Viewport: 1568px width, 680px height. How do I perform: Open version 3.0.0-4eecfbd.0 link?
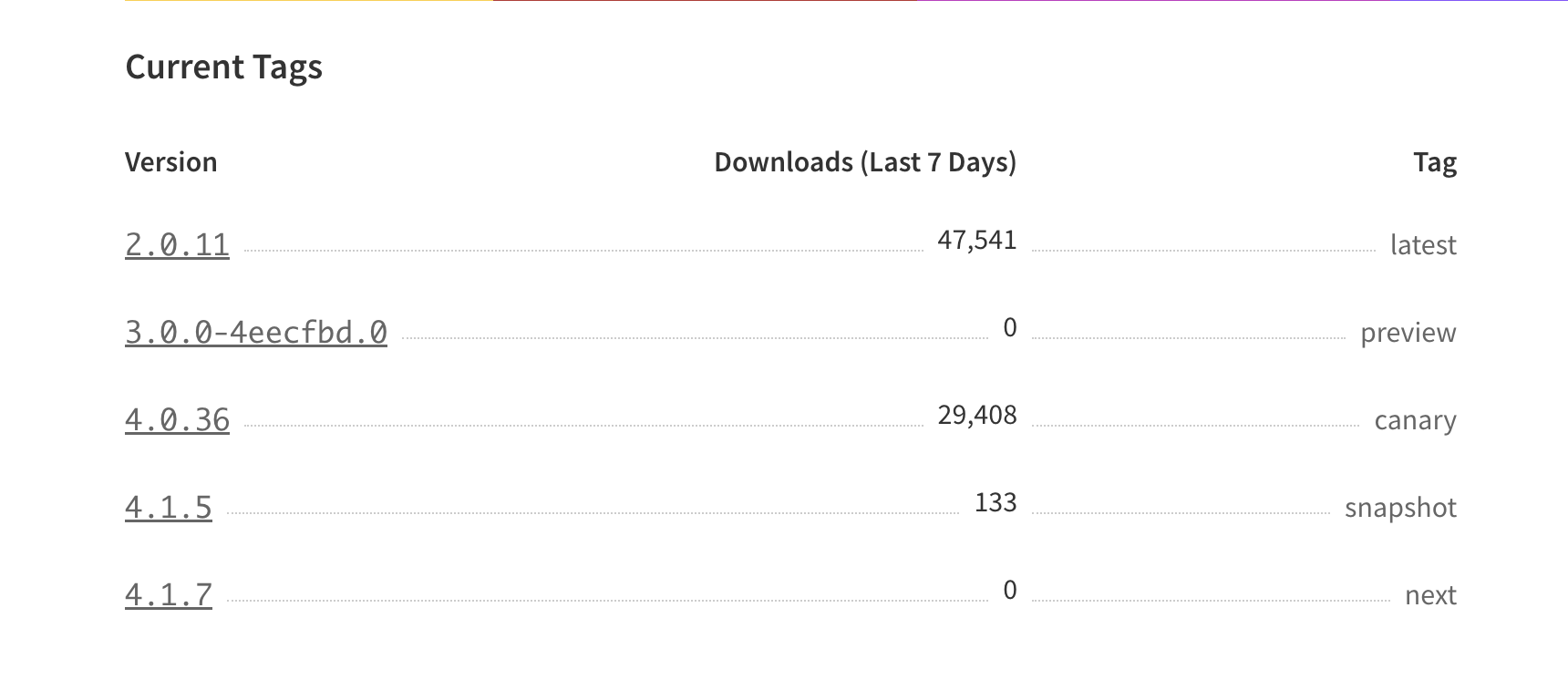pos(256,332)
